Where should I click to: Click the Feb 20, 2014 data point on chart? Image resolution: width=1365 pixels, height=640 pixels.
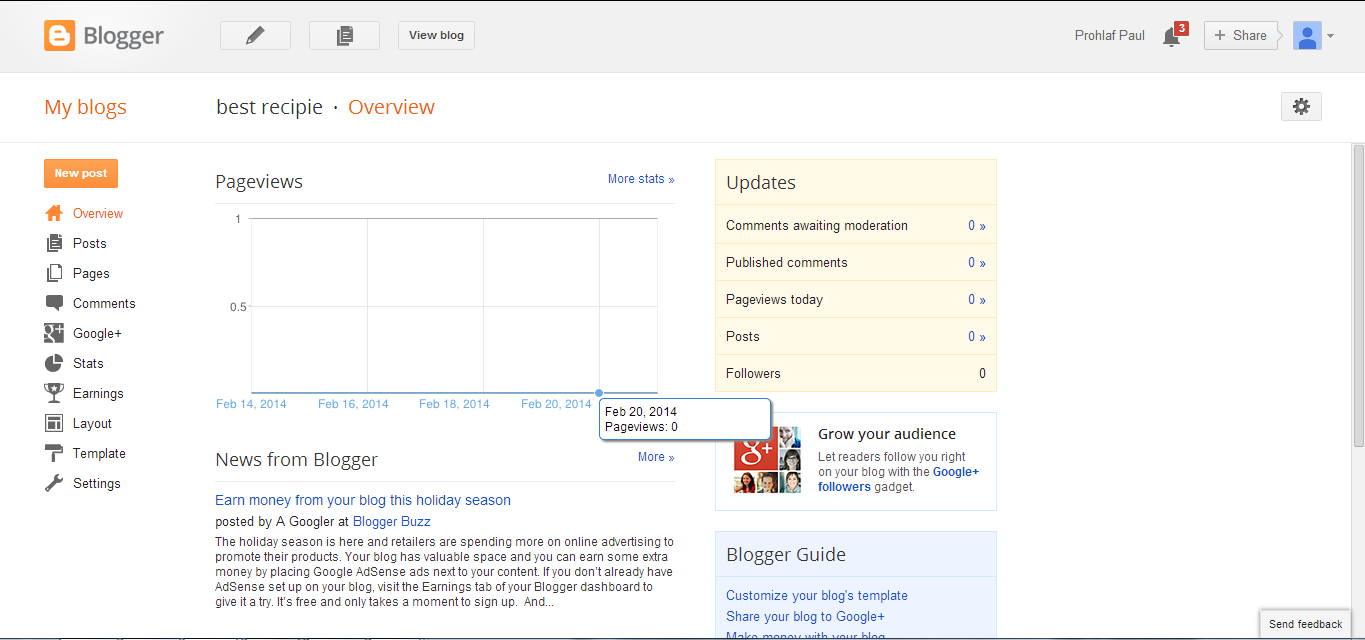(599, 393)
